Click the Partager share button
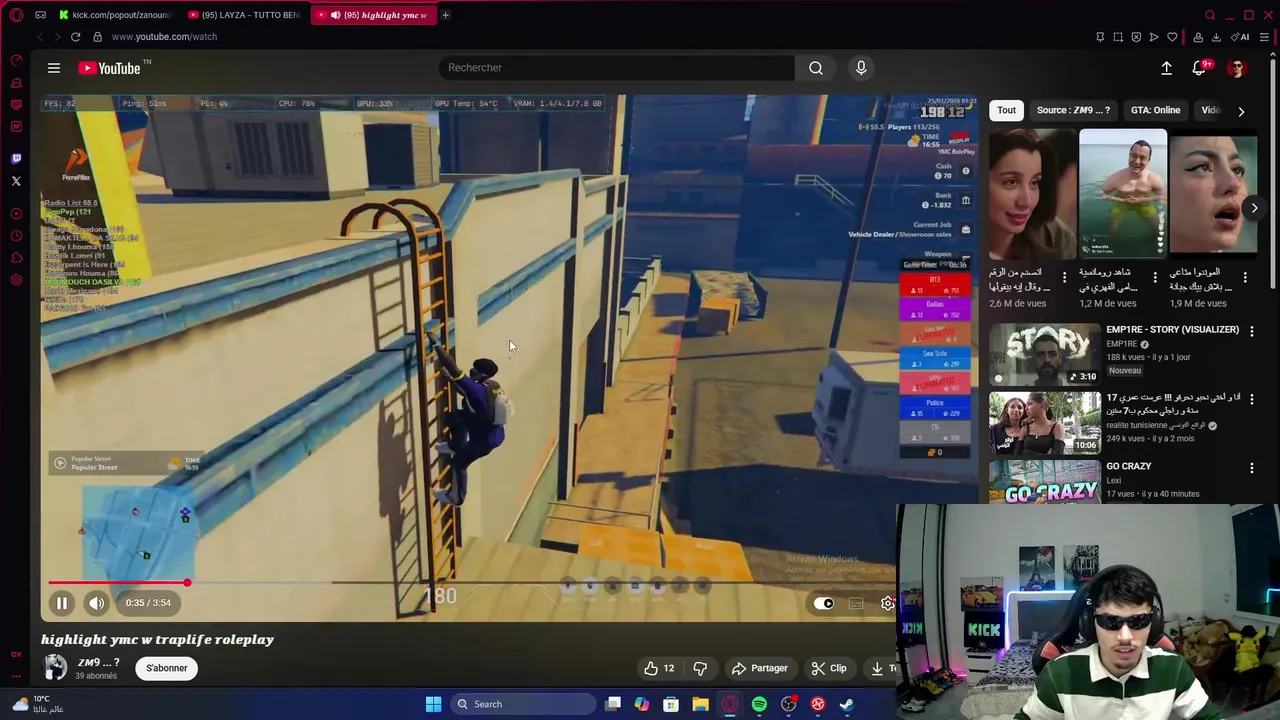Screen dimensions: 1280x720 [x=760, y=668]
